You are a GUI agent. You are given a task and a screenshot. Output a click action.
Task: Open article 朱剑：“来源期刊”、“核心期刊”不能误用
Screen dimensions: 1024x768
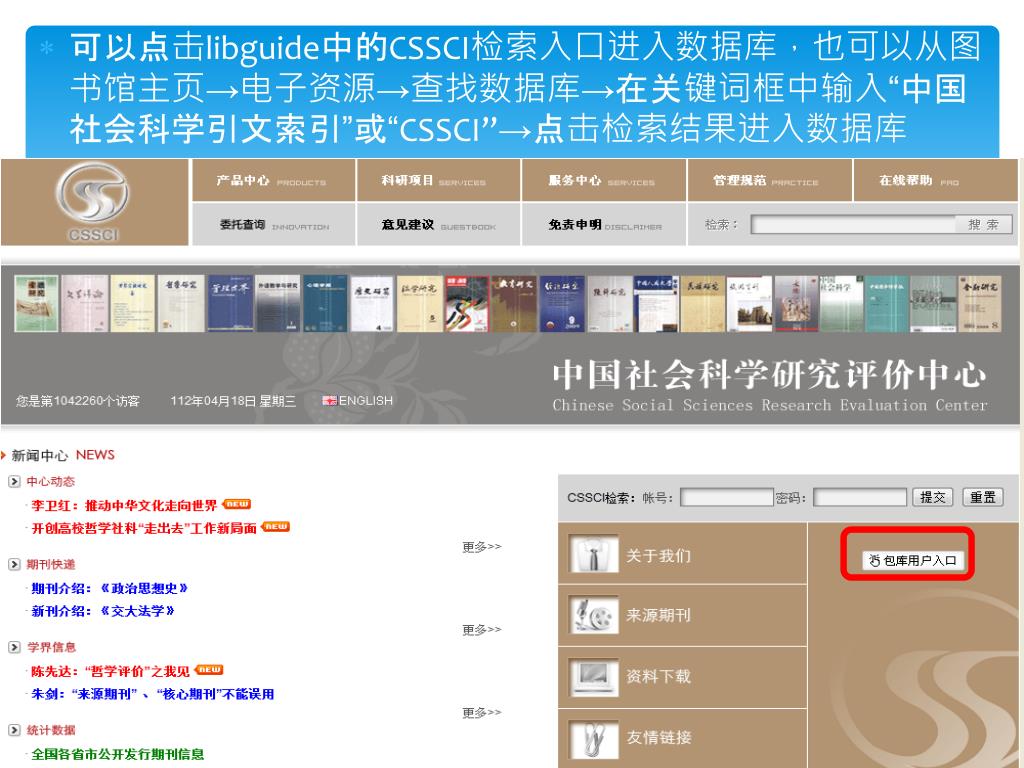pos(153,694)
